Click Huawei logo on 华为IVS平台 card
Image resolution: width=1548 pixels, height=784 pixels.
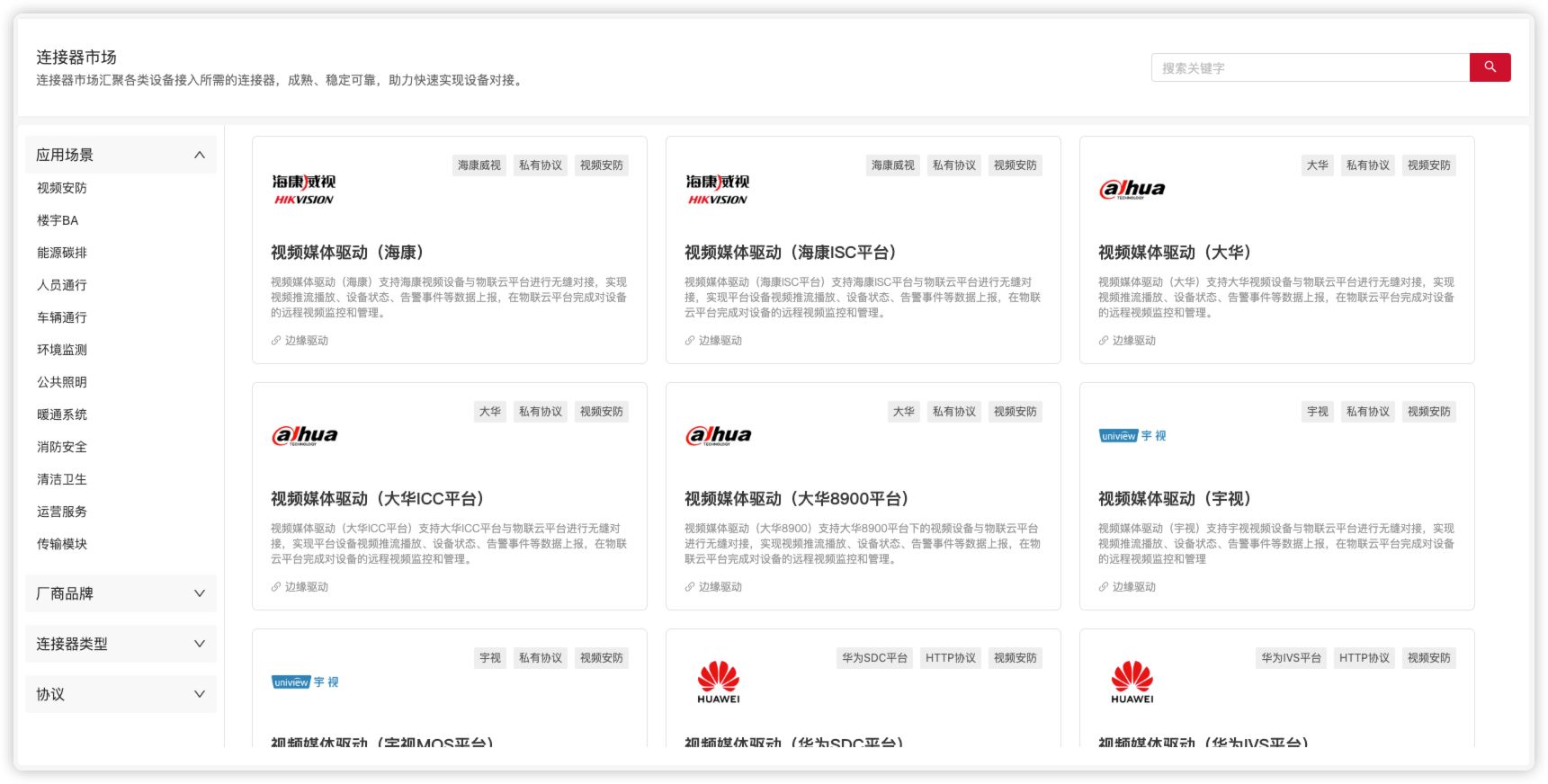[1132, 682]
